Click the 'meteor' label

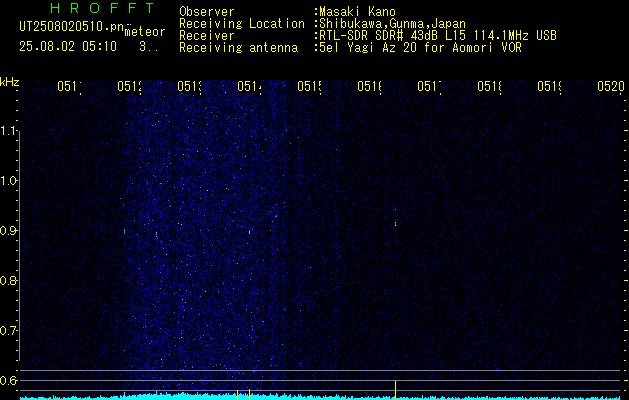click(145, 32)
